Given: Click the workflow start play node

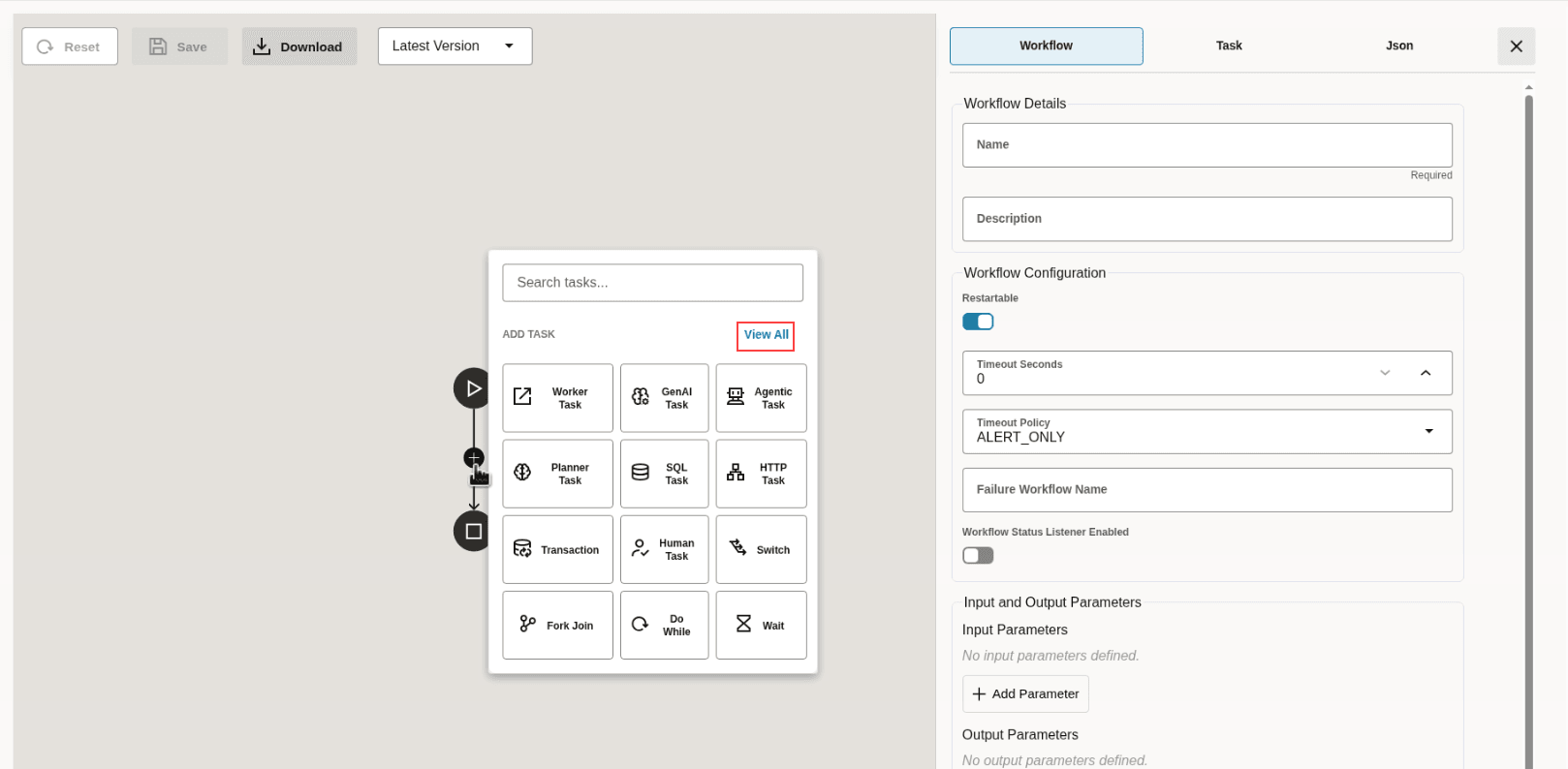Looking at the screenshot, I should point(473,388).
